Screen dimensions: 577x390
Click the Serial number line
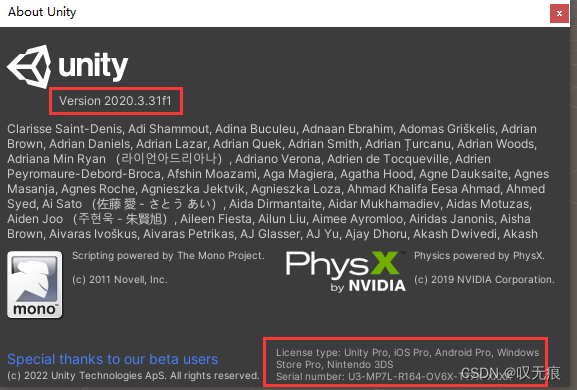[394, 377]
